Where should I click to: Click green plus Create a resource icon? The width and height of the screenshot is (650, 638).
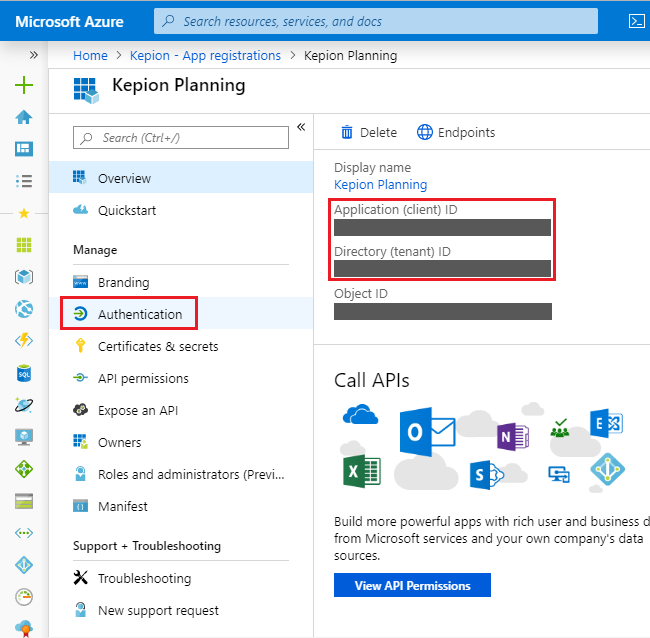point(24,85)
